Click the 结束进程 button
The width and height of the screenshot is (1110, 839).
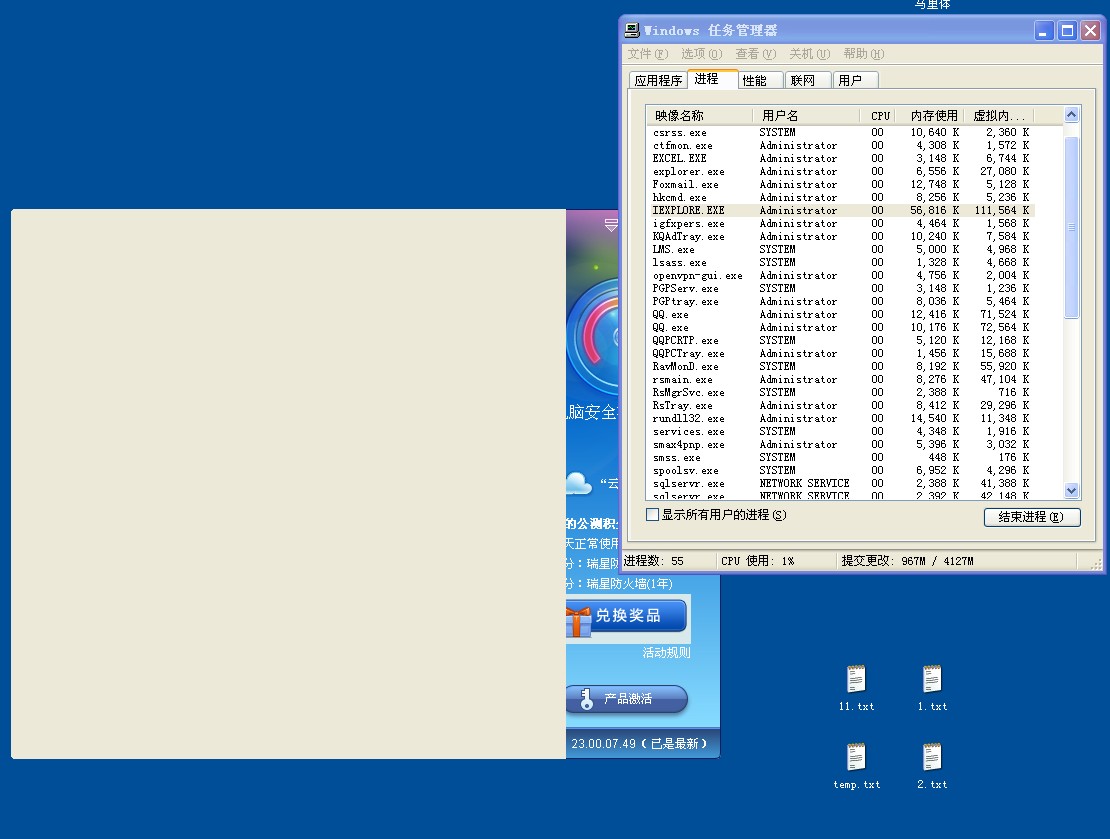point(1032,517)
